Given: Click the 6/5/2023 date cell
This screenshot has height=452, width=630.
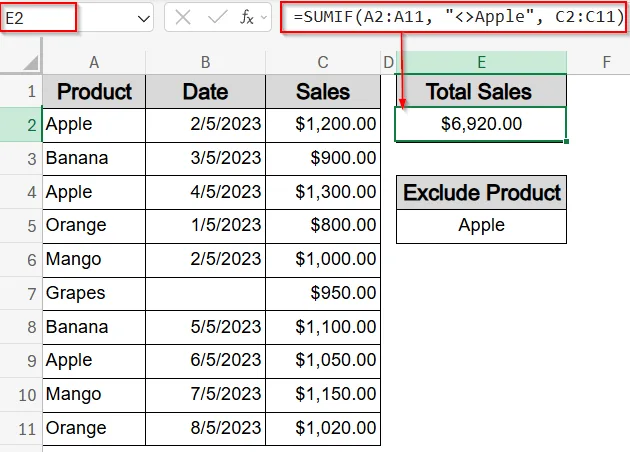Looking at the screenshot, I should (205, 361).
